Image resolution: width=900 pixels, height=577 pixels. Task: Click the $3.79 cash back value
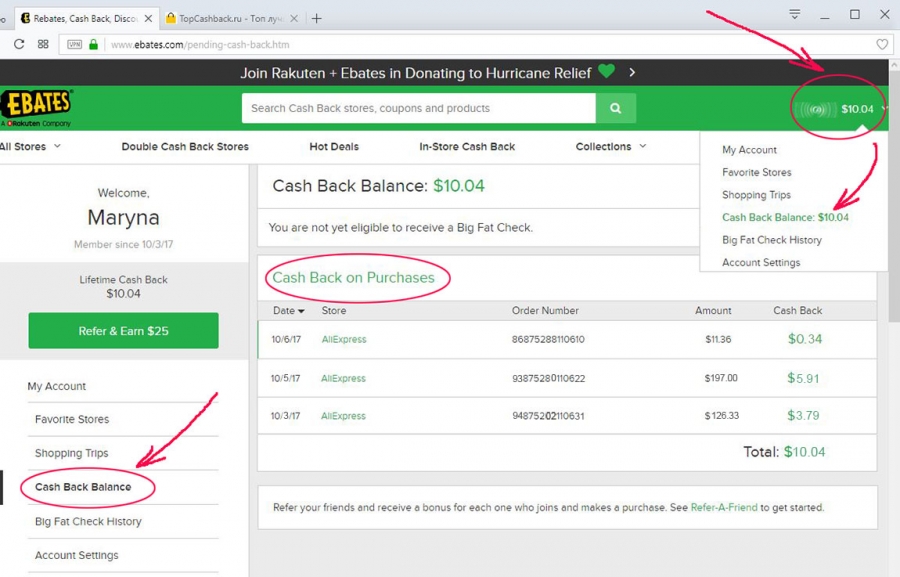point(803,415)
